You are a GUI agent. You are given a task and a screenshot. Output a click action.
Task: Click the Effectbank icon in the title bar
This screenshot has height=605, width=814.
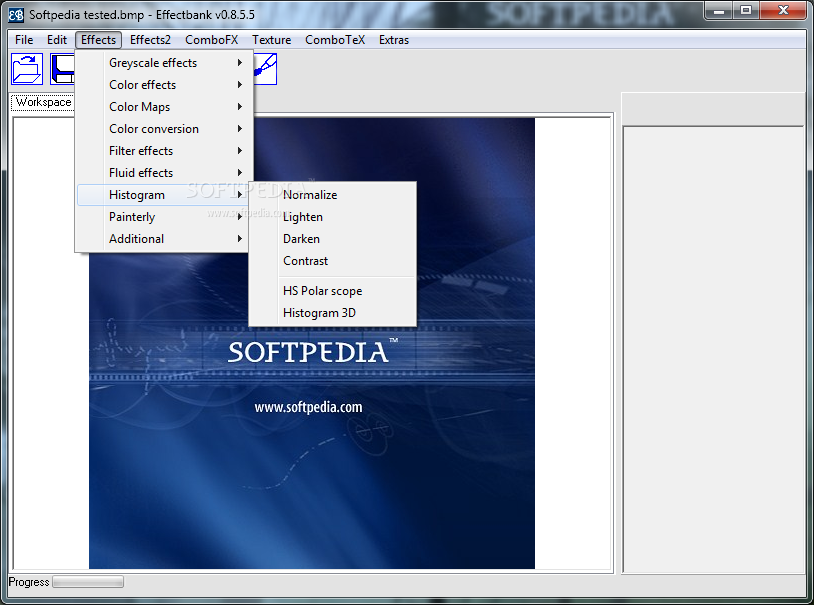pos(16,15)
